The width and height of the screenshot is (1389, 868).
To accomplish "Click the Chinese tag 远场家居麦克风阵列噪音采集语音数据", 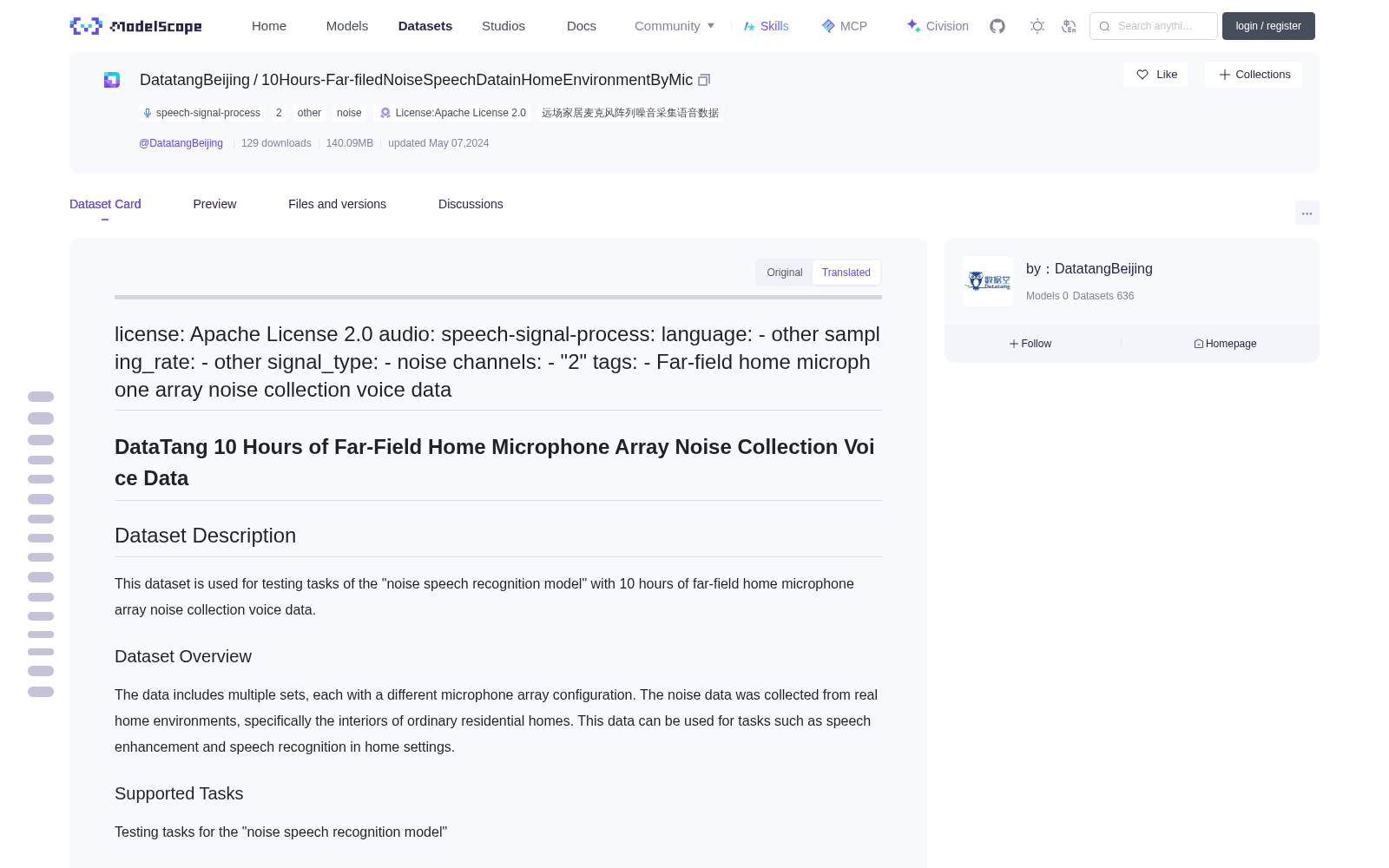I will pos(630,113).
